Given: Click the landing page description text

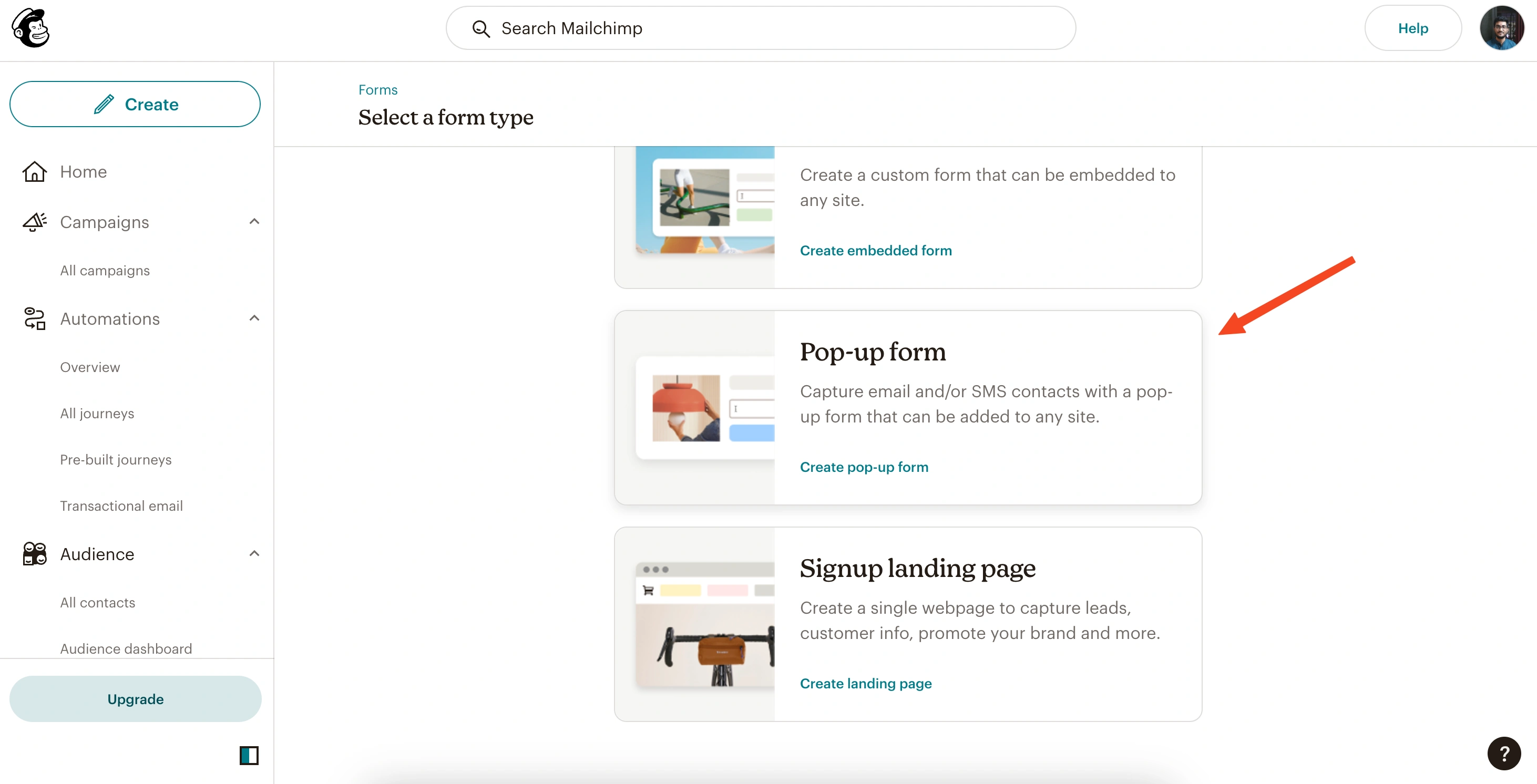Looking at the screenshot, I should (x=980, y=621).
